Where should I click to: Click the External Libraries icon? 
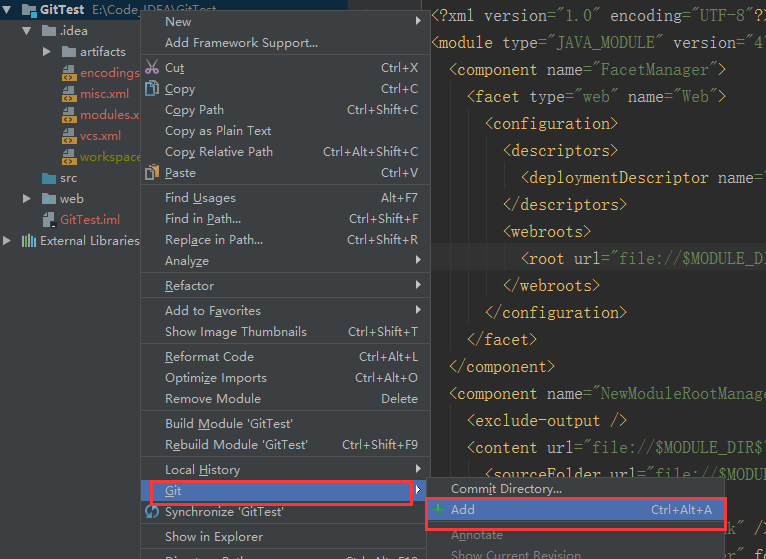pyautogui.click(x=28, y=241)
